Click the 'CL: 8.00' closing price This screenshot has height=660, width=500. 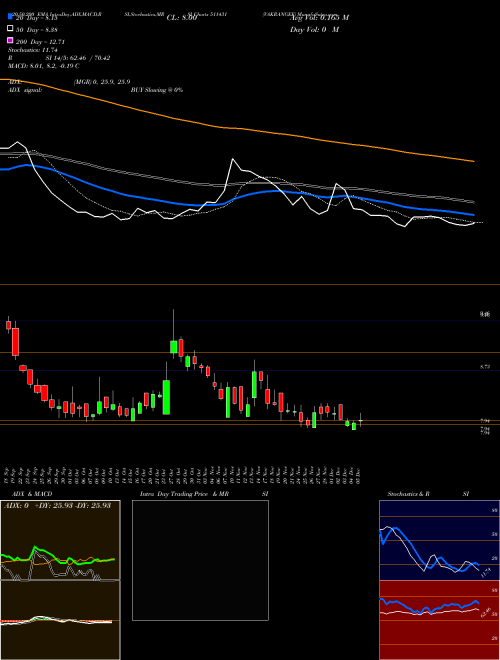point(182,18)
